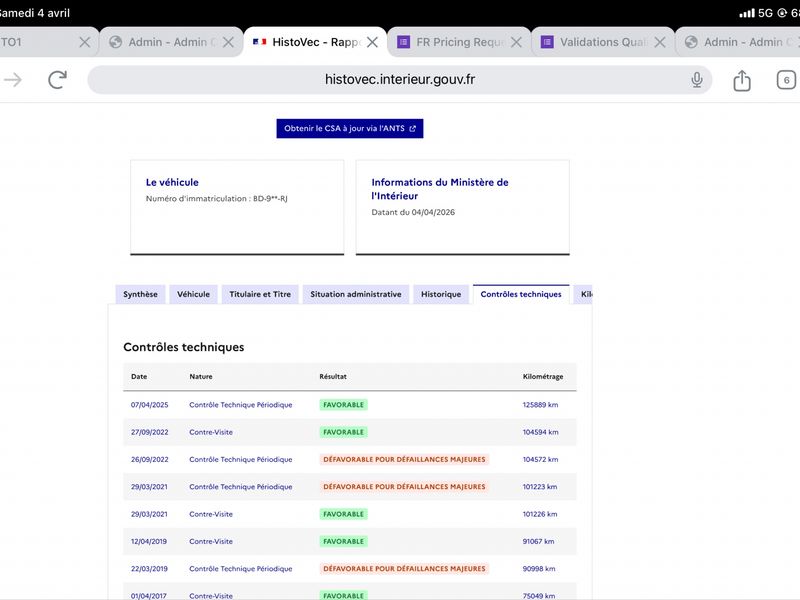Screen dimensions: 800x600
Task: Open the share sheet icon
Action: coord(742,81)
